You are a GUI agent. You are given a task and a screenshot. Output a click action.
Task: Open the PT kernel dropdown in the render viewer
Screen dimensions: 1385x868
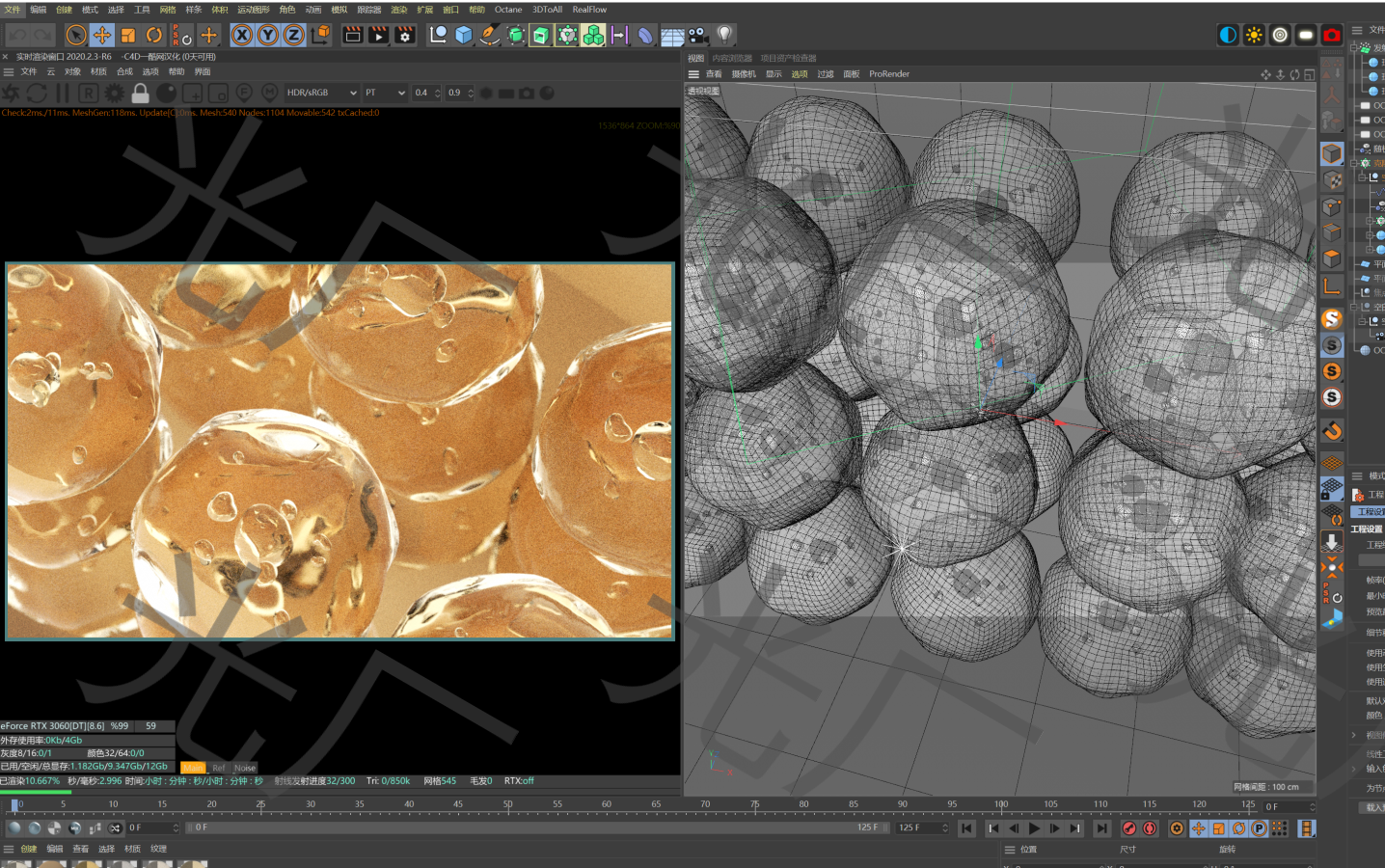(x=385, y=93)
